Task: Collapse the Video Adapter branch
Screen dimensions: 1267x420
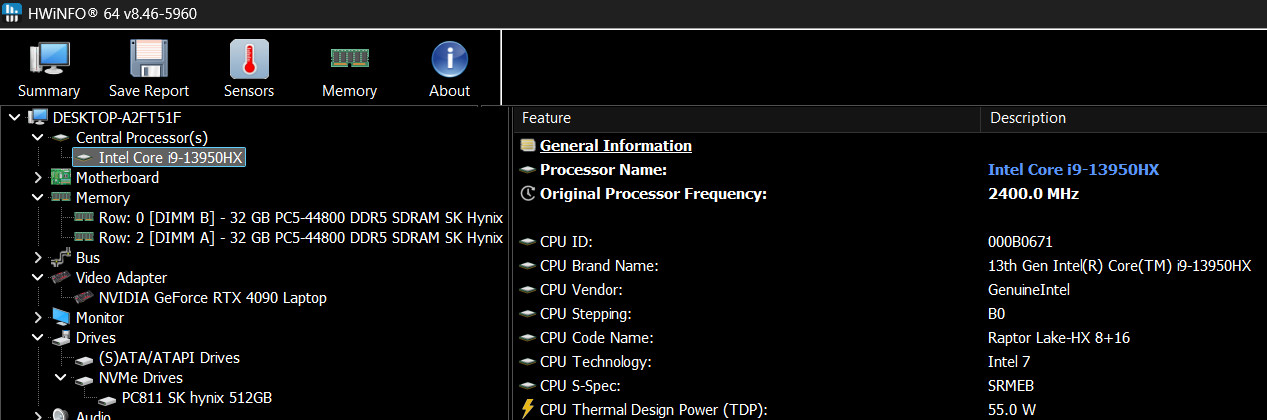Action: click(x=38, y=277)
